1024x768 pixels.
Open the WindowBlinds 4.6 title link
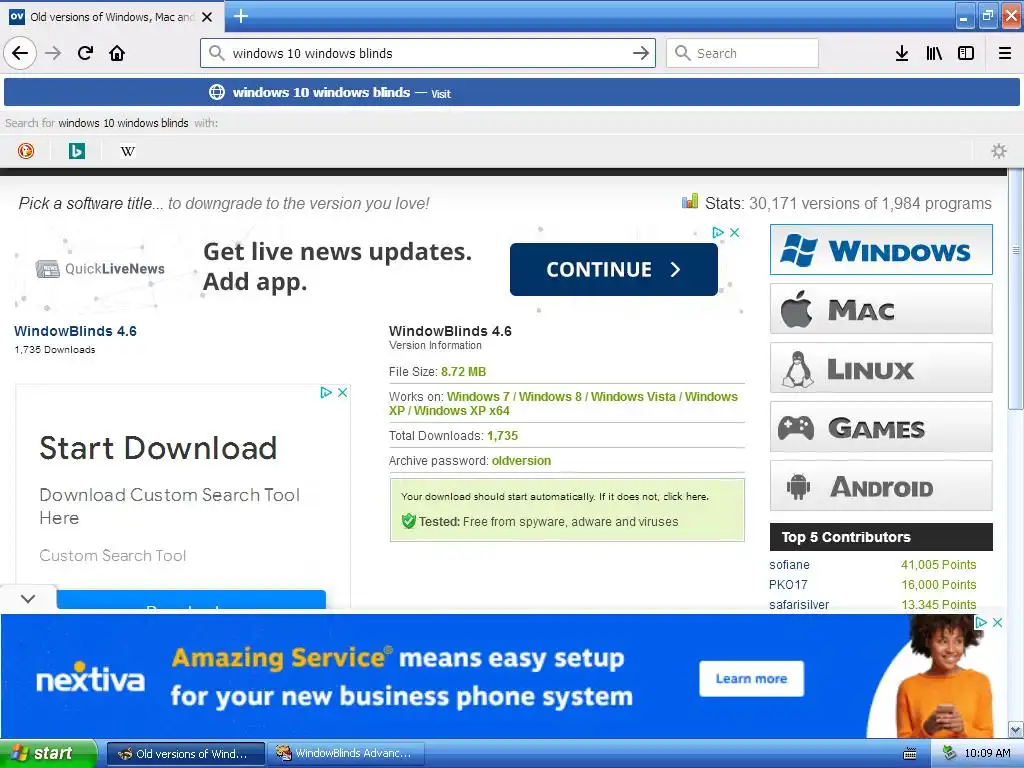(75, 331)
